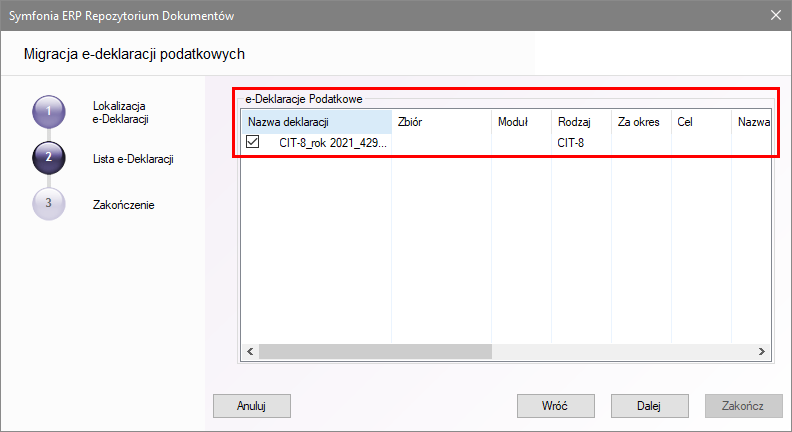Uncheck the CIT-8_rok 2021 declaration checkbox
Screen dimensions: 792x432
pyautogui.click(x=253, y=143)
